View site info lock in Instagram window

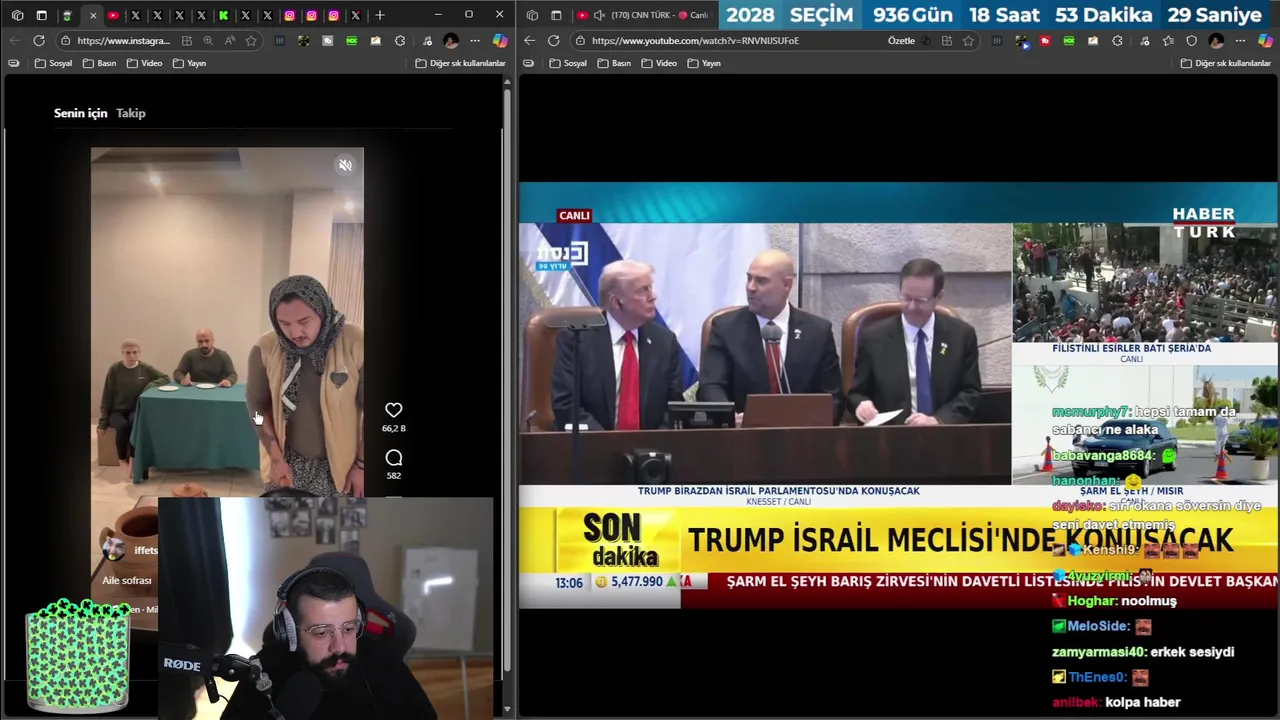pyautogui.click(x=65, y=41)
